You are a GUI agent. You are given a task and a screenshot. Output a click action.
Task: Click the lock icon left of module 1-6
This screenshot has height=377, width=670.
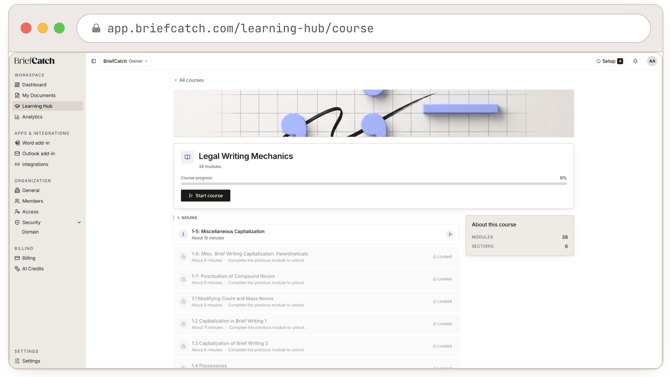tap(183, 257)
